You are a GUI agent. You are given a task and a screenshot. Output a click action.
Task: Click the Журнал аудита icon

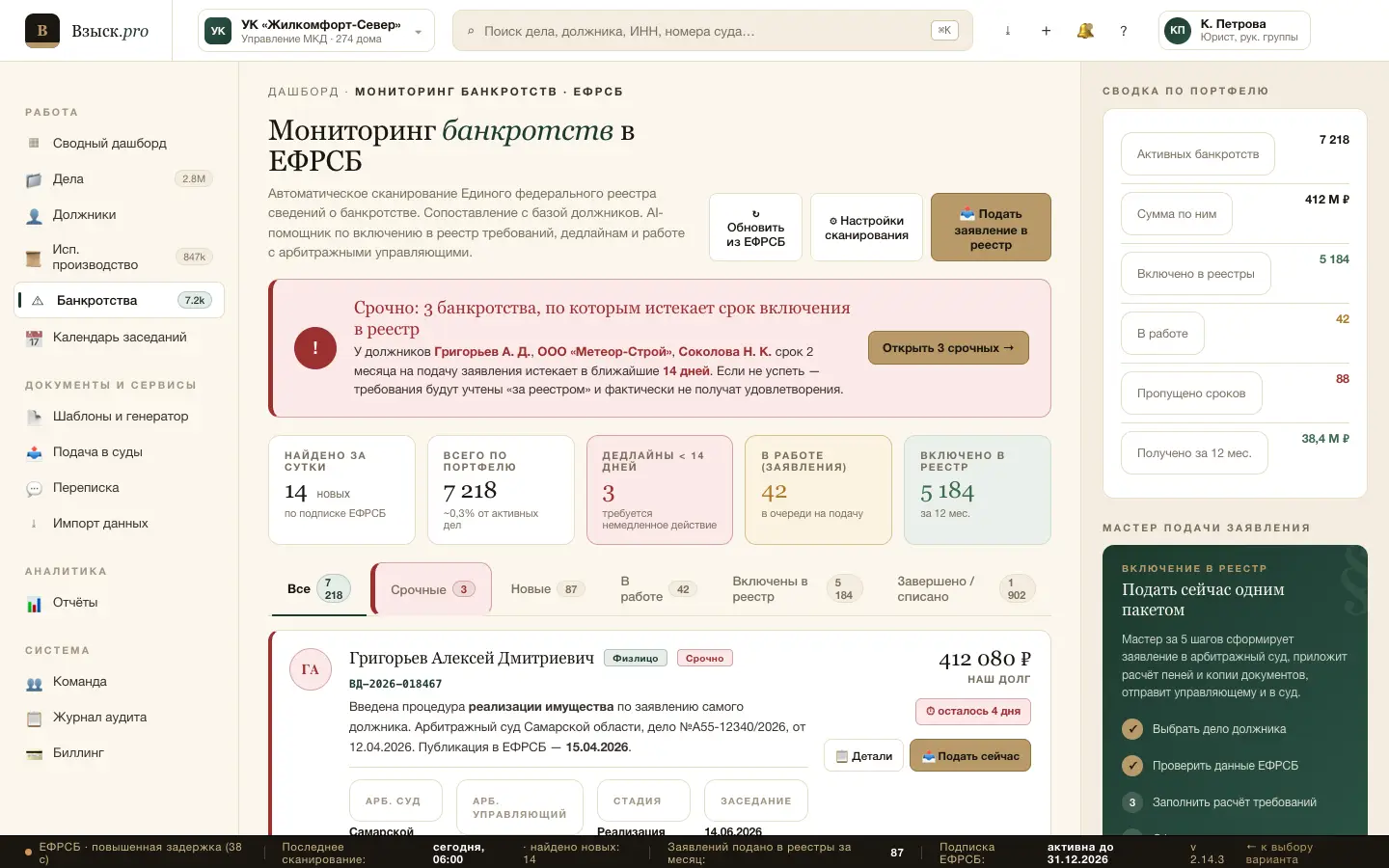point(34,718)
